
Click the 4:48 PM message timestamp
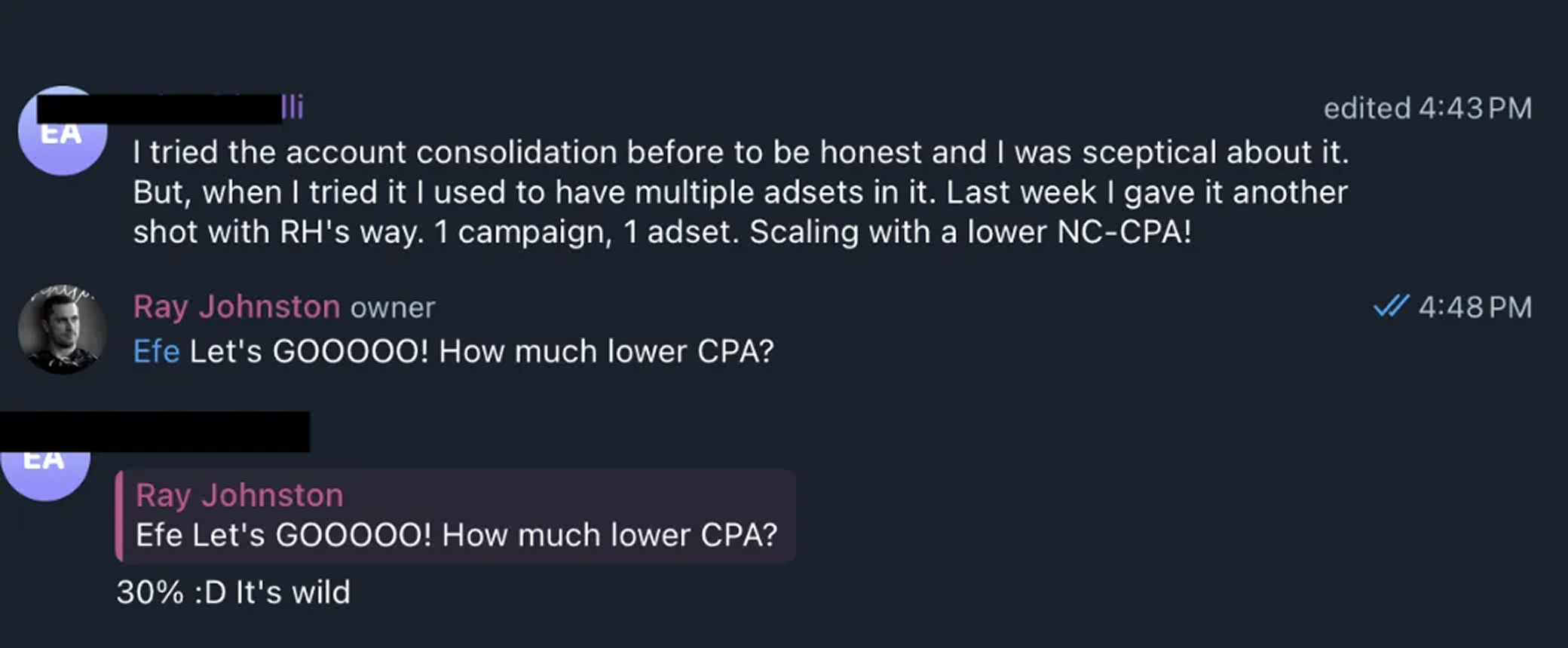[x=1475, y=307]
